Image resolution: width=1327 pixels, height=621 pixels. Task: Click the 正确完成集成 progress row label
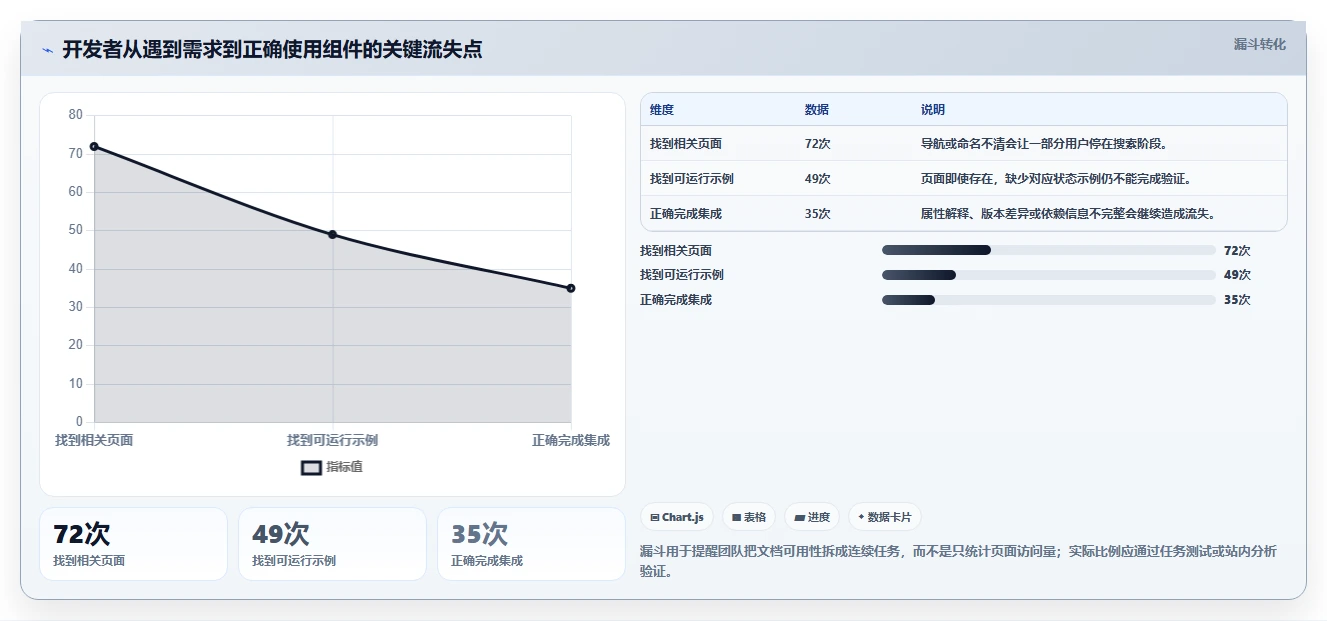676,300
